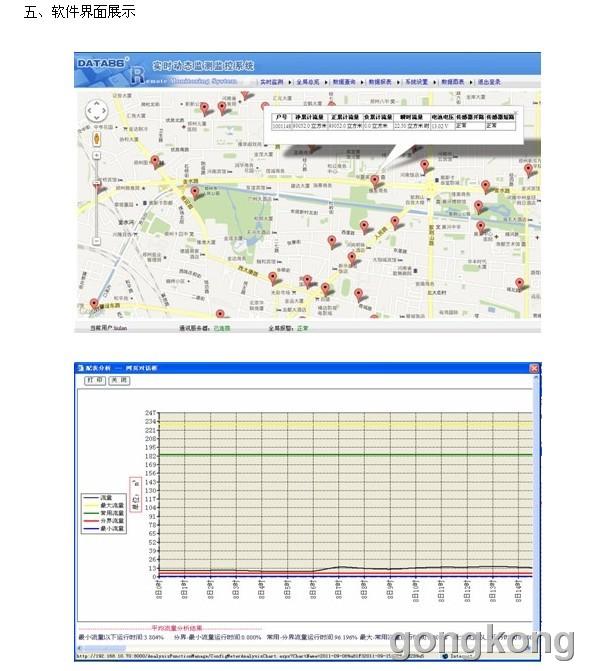Click the 打印 print button
The height and width of the screenshot is (671, 594).
(x=95, y=380)
